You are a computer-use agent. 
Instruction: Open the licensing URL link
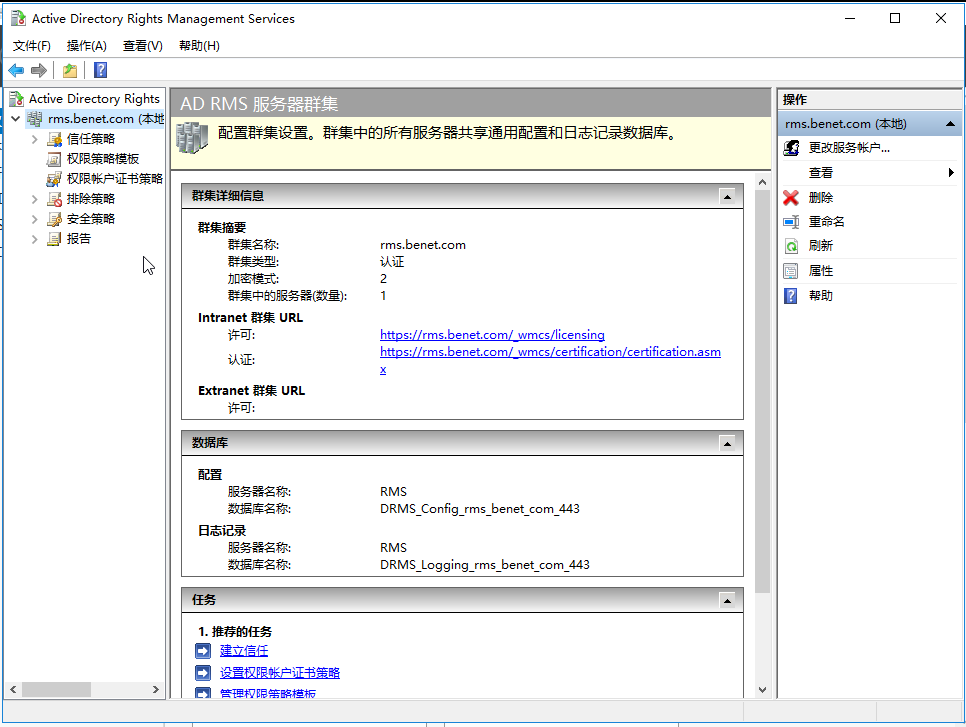pos(492,335)
